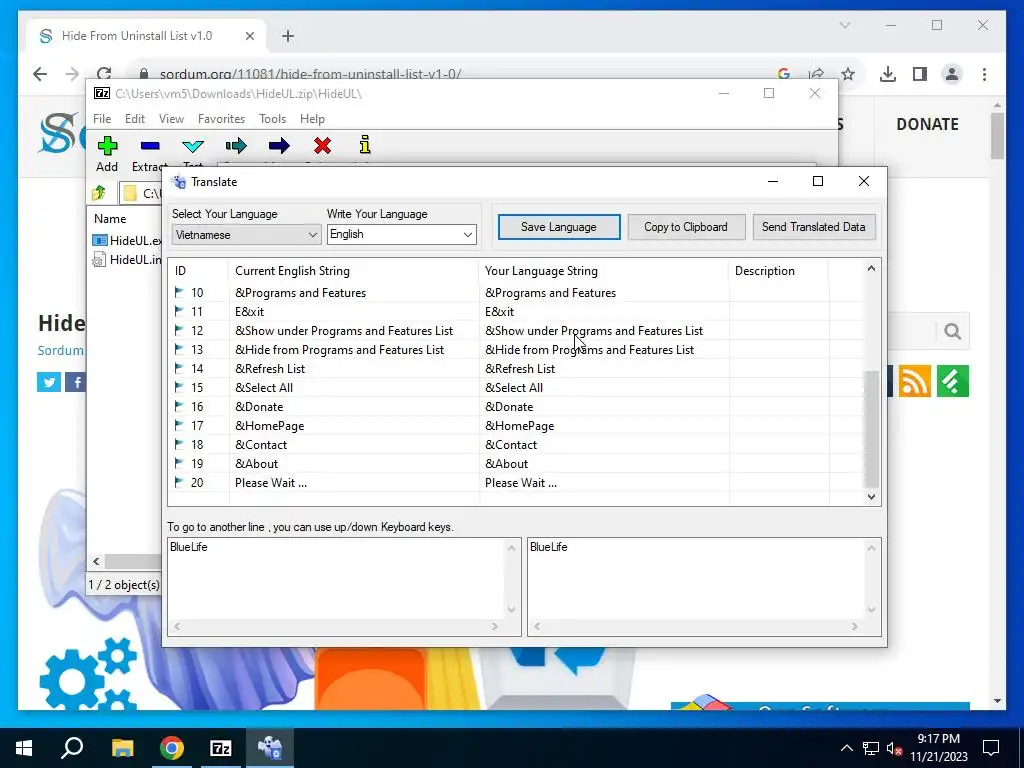The width and height of the screenshot is (1024, 768).
Task: Click scroll-down arrow of string list
Action: click(x=871, y=497)
